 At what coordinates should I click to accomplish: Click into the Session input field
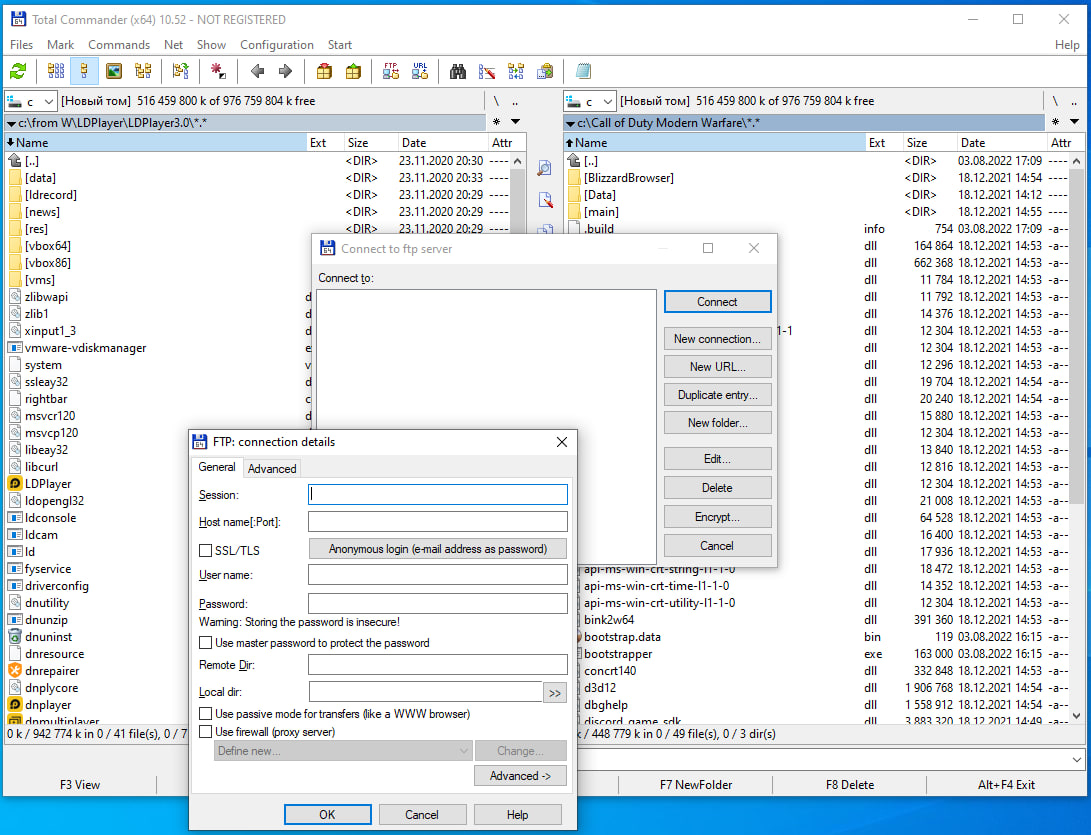coord(438,494)
